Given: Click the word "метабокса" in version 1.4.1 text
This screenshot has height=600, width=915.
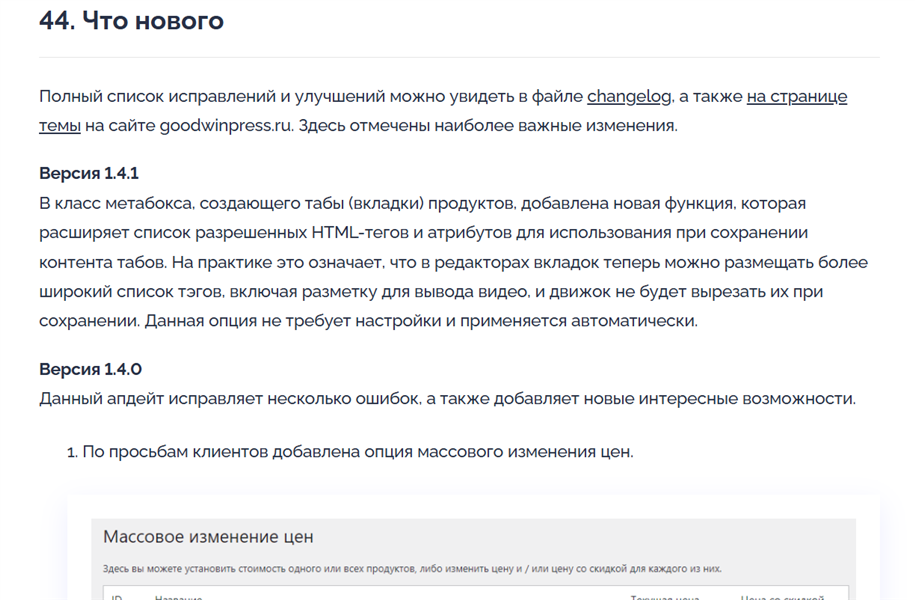Looking at the screenshot, I should pos(148,204).
